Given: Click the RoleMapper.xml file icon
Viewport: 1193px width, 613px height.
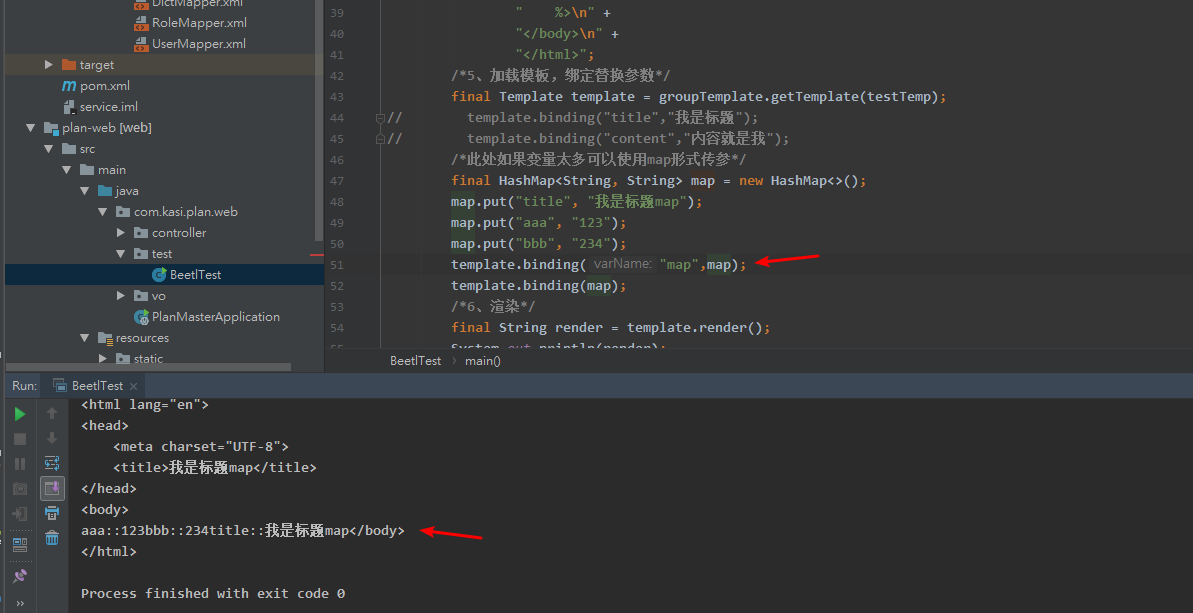Looking at the screenshot, I should 141,23.
